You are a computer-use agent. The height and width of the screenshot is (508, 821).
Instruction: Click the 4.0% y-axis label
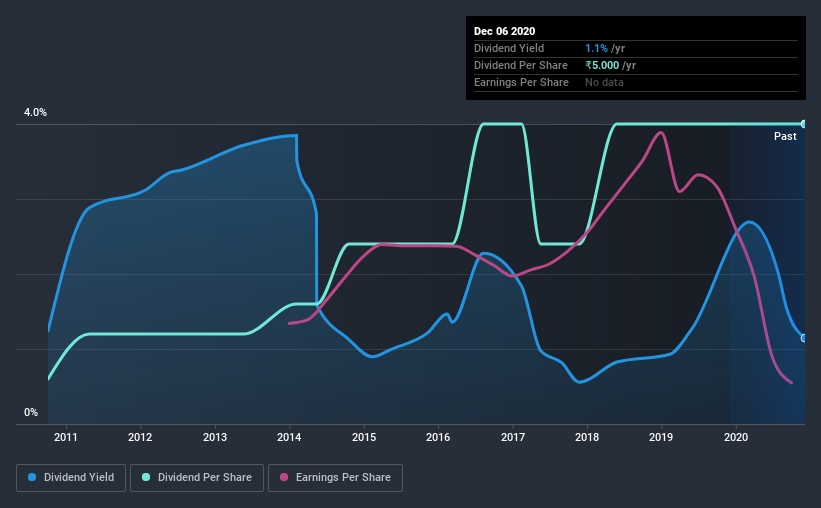point(35,113)
